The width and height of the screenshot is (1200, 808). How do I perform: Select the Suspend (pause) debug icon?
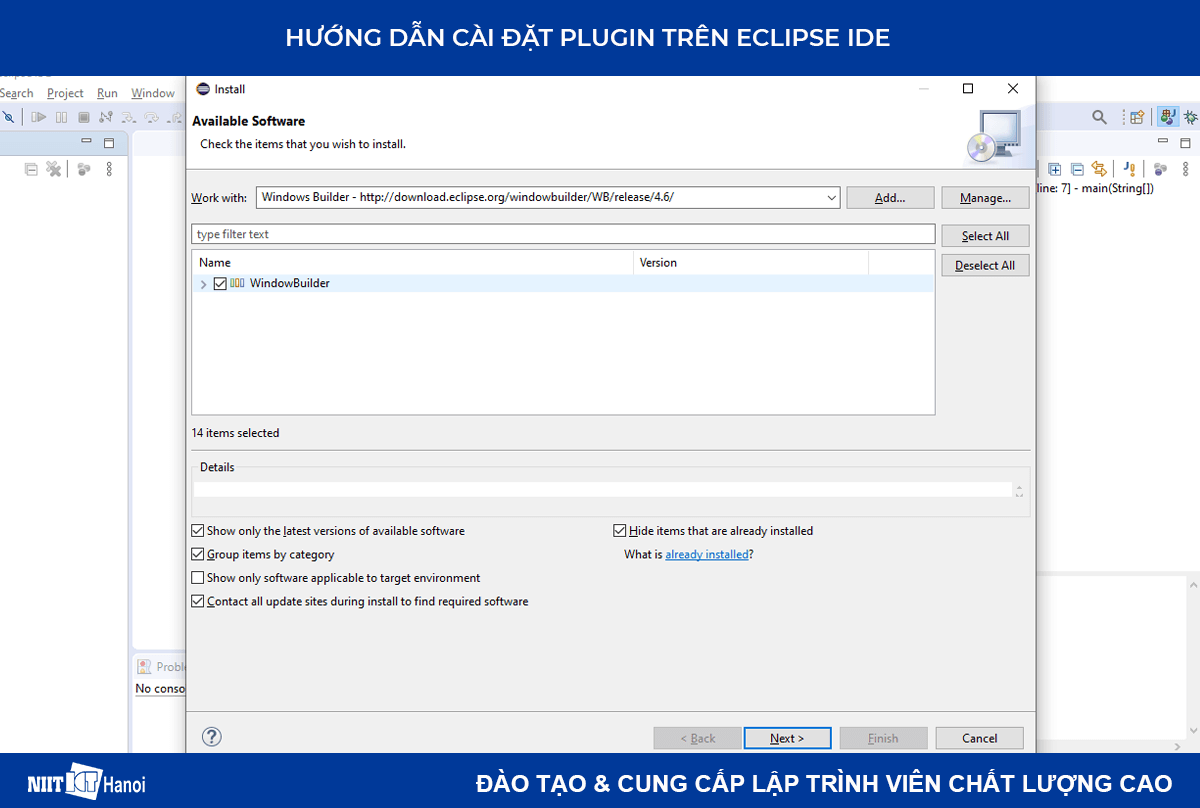(x=61, y=117)
